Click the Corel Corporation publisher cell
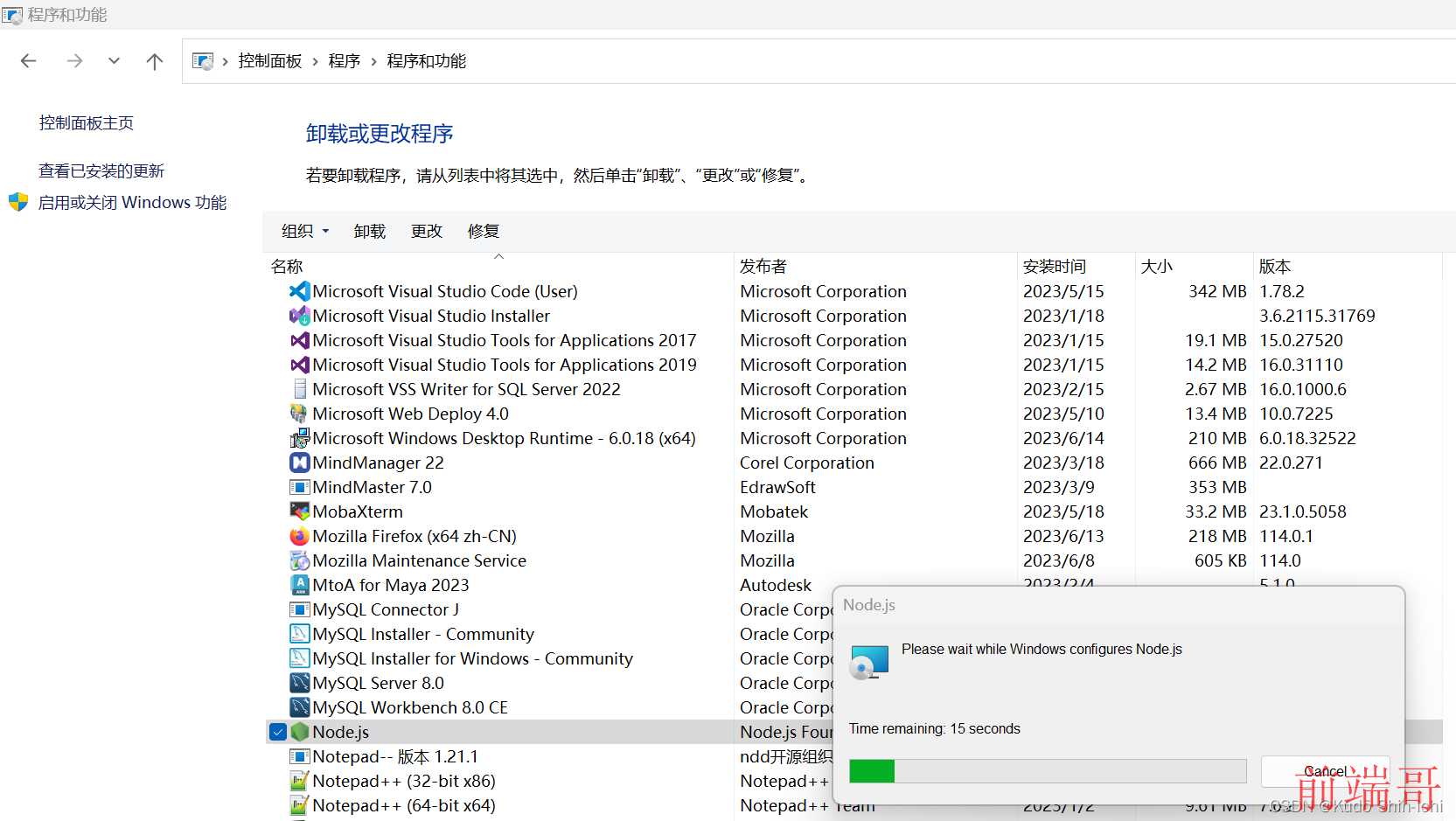Viewport: 1456px width, 821px height. coord(806,463)
